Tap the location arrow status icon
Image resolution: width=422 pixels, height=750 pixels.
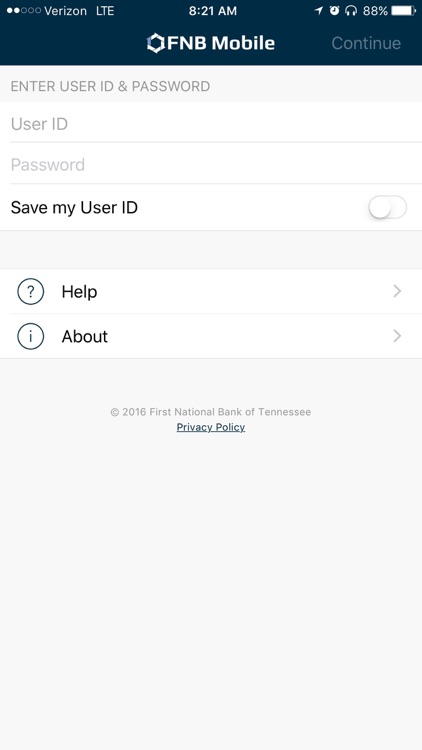point(319,11)
